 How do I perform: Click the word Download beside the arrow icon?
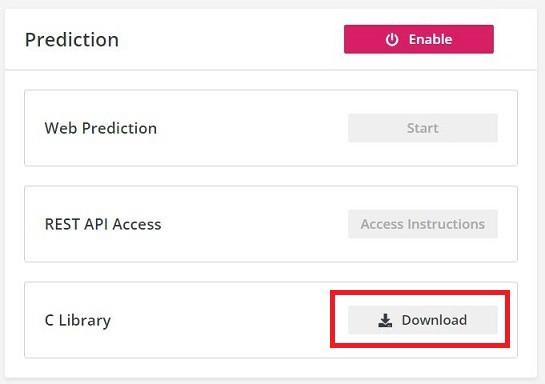434,320
